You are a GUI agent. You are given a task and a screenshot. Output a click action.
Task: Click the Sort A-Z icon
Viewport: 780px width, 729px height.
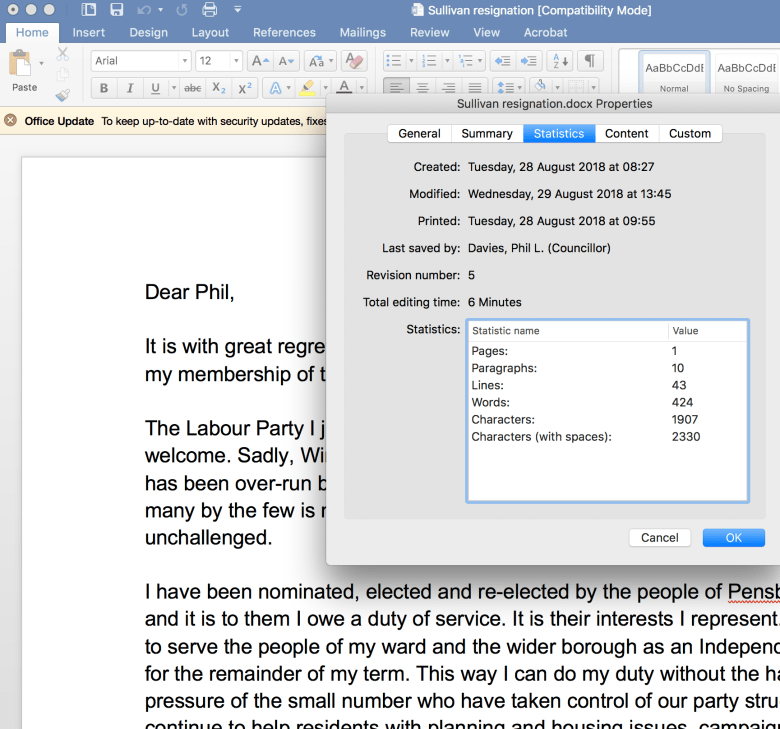pos(561,61)
